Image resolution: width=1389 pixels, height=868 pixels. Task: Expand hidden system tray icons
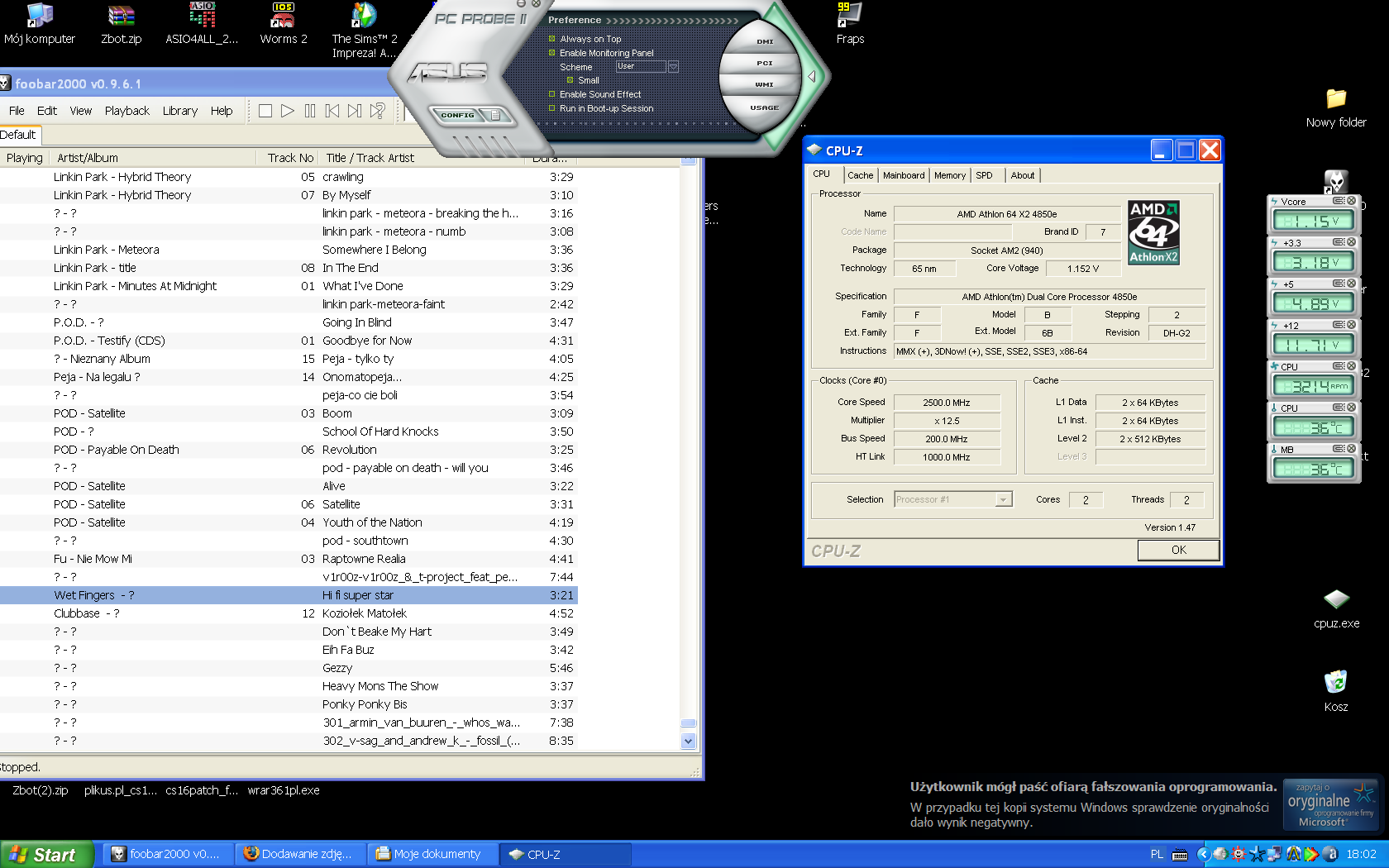coord(1203,855)
